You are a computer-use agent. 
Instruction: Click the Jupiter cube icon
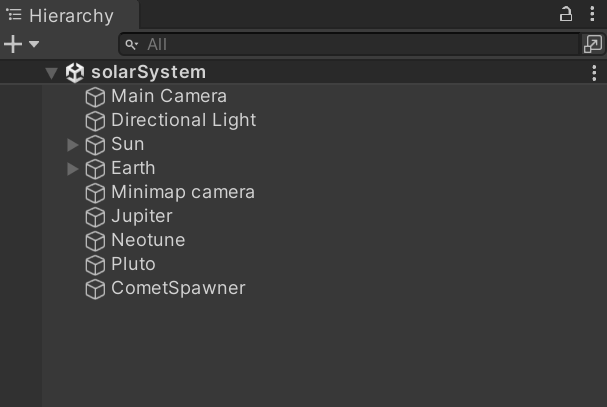(95, 217)
